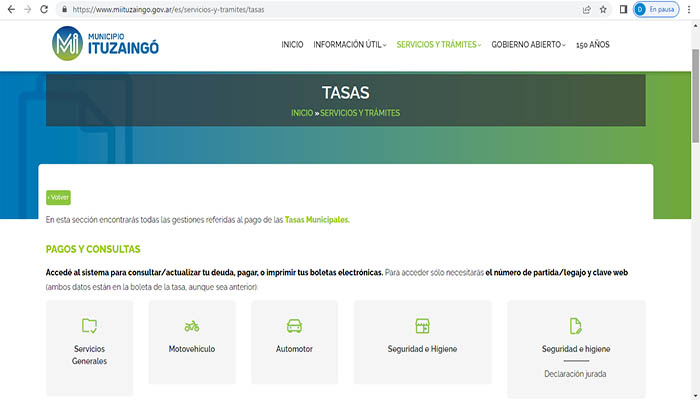Image resolution: width=700 pixels, height=400 pixels.
Task: Click the Municipio Ituzaingó logo
Action: tap(105, 44)
